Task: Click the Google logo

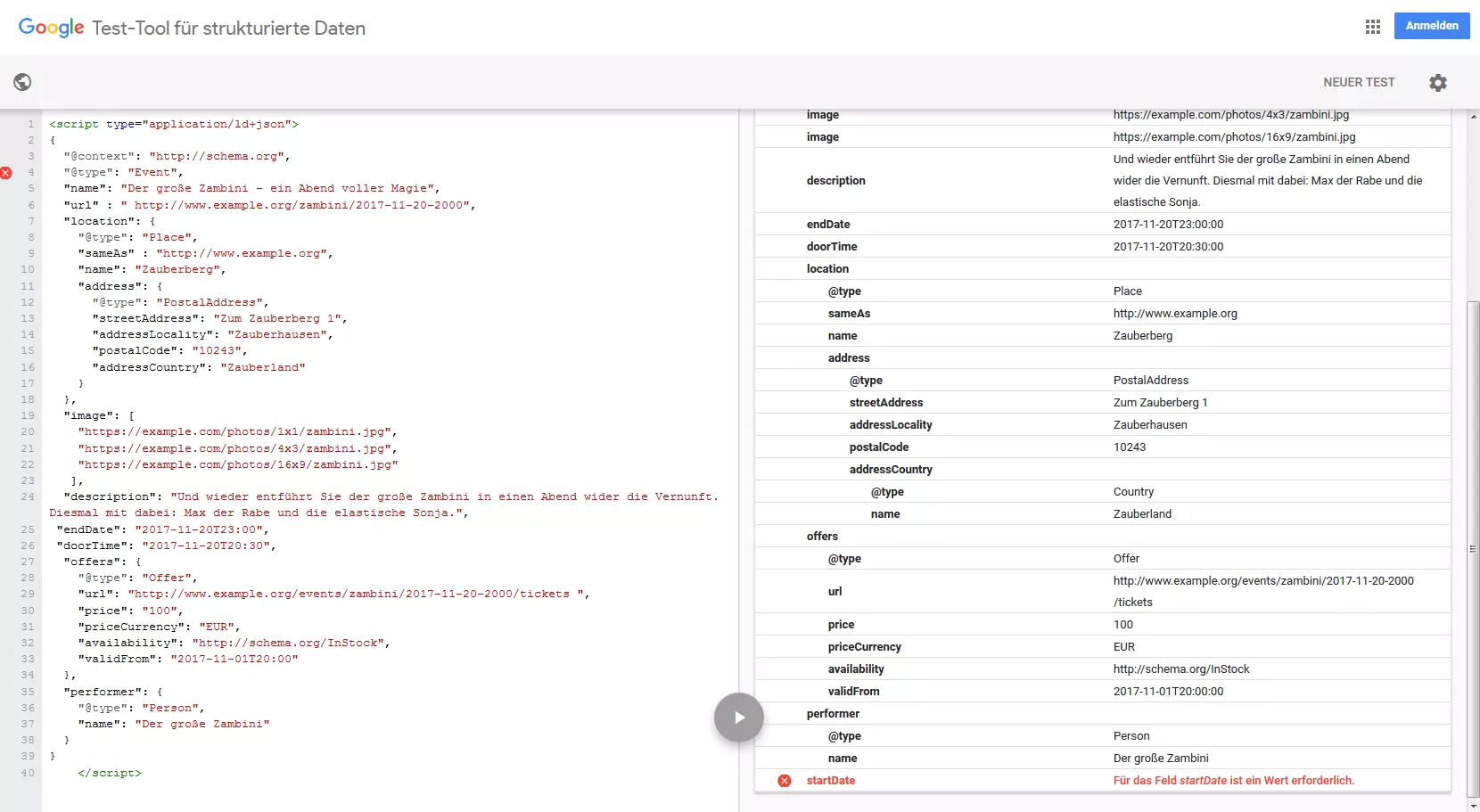Action: 51,28
